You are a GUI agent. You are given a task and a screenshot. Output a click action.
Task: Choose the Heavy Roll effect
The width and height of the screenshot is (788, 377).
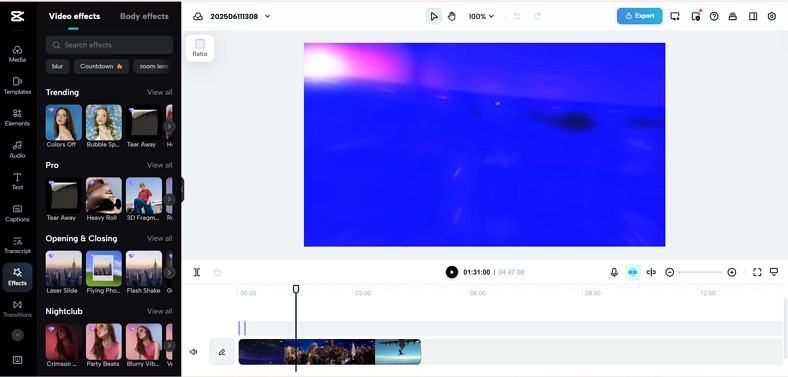pos(104,195)
